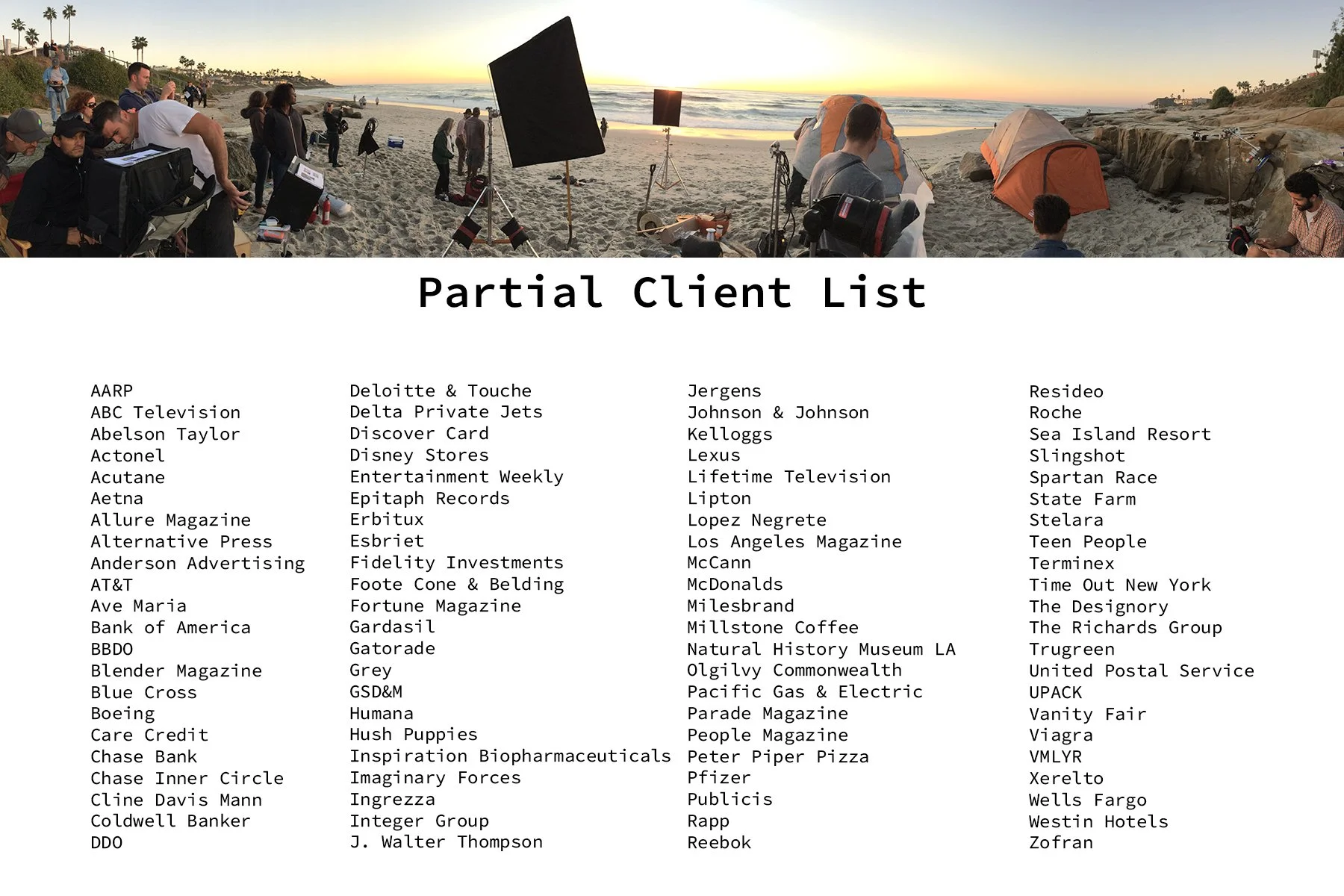The width and height of the screenshot is (1344, 896).
Task: Select 'GSD&M' entry
Action: [x=376, y=691]
